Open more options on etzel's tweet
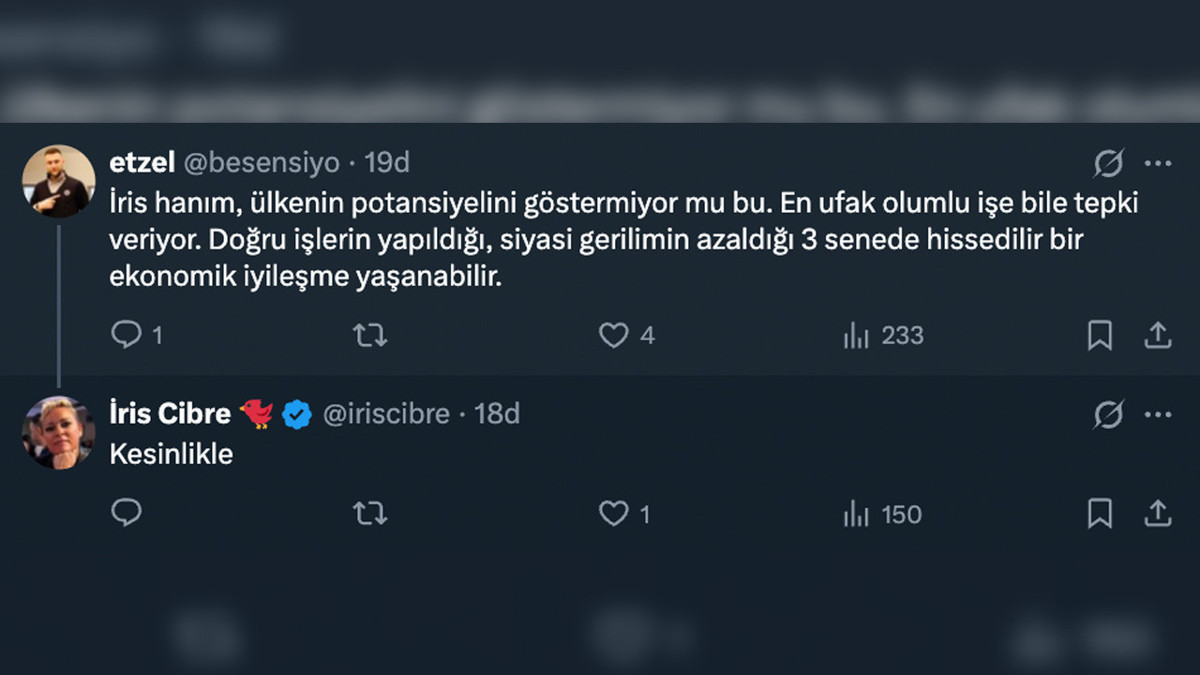Viewport: 1200px width, 675px height. coord(1157,163)
